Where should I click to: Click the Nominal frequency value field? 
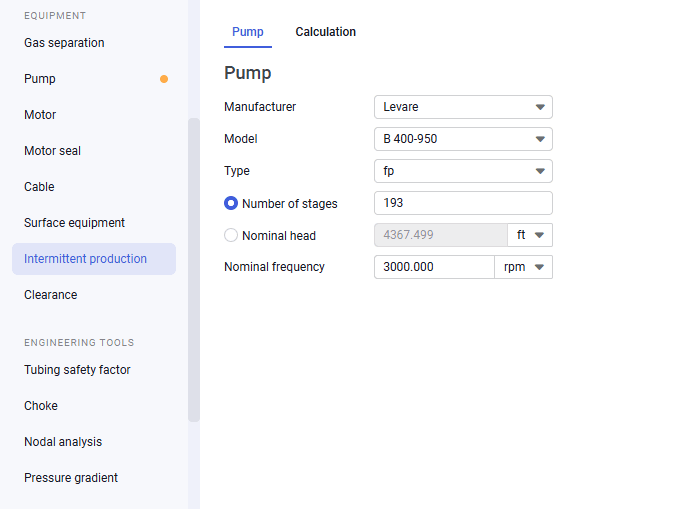(434, 267)
